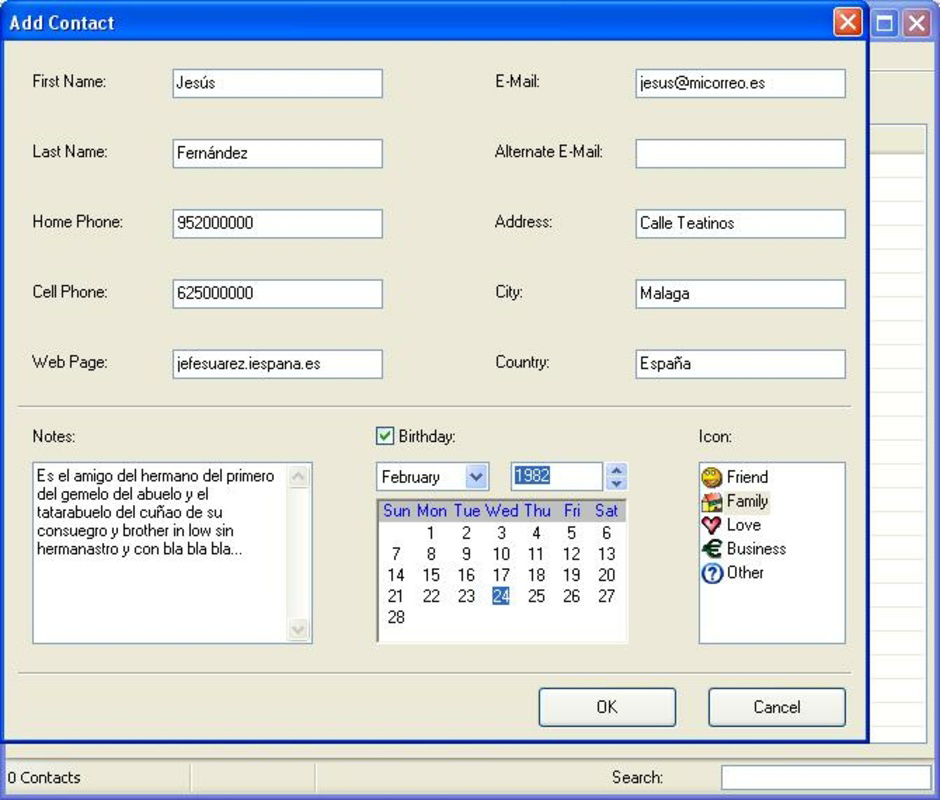Choose day 28 in the calendar
Image resolution: width=940 pixels, height=800 pixels.
tap(396, 617)
